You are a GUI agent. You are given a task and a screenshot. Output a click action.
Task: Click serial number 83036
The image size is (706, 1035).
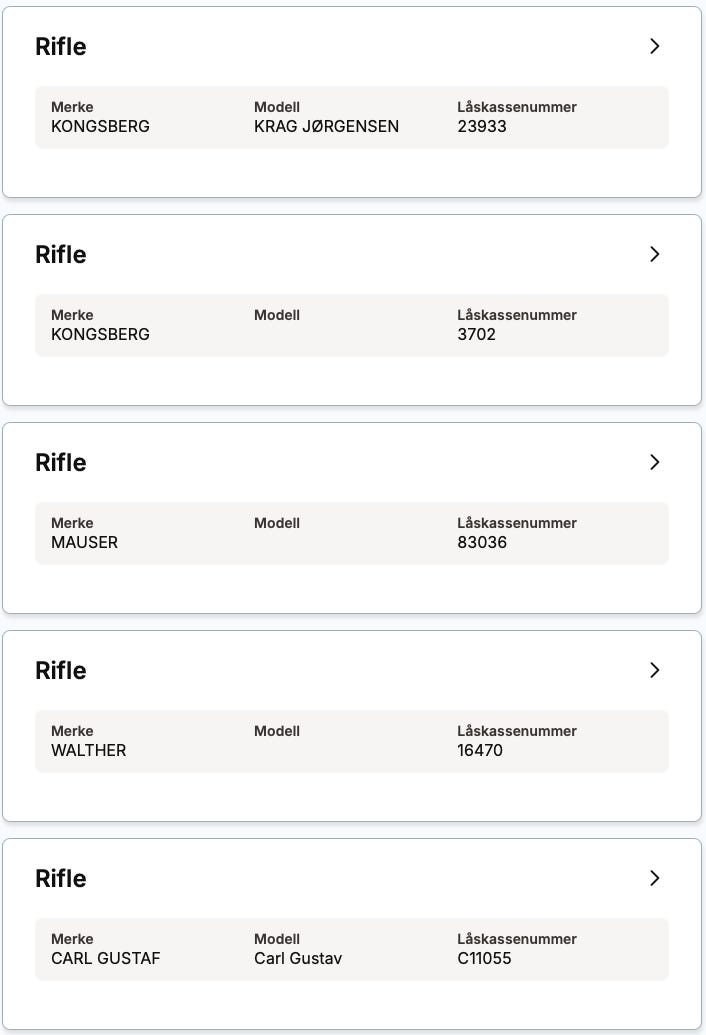point(482,543)
